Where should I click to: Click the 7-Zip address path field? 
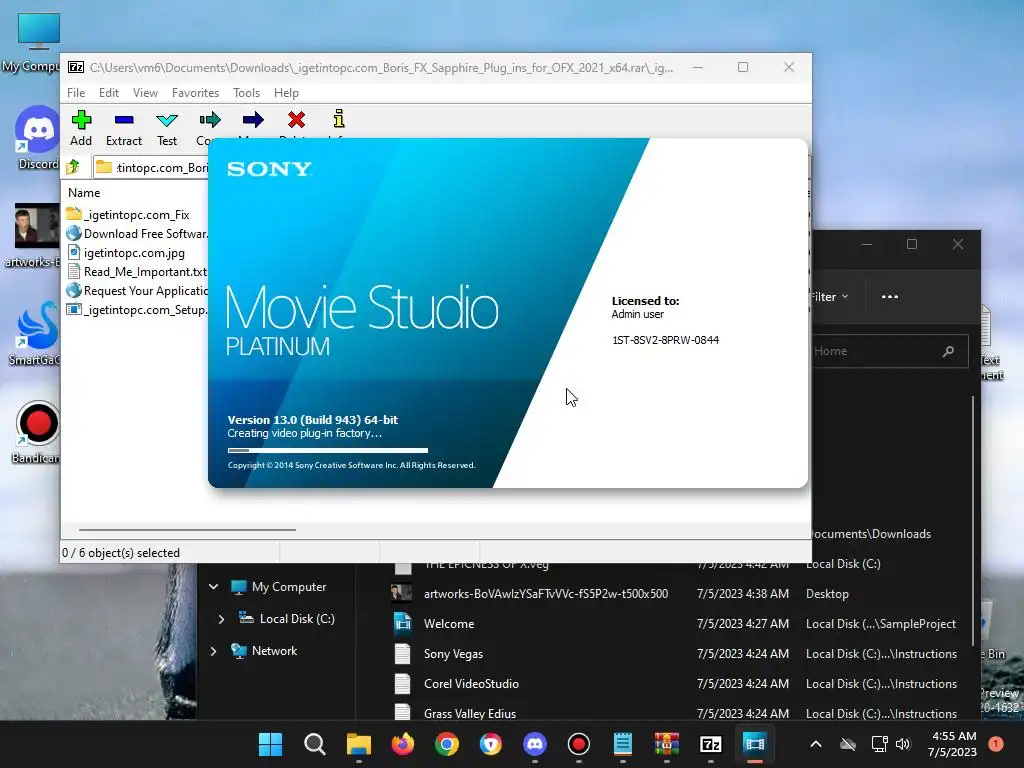pyautogui.click(x=150, y=167)
